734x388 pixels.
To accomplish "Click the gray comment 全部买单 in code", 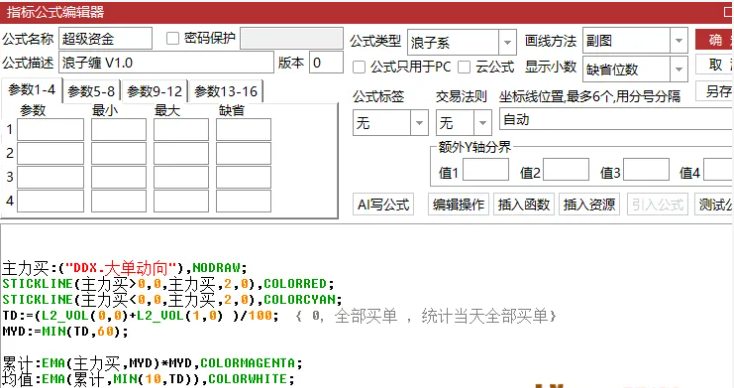I will pyautogui.click(x=366, y=316).
